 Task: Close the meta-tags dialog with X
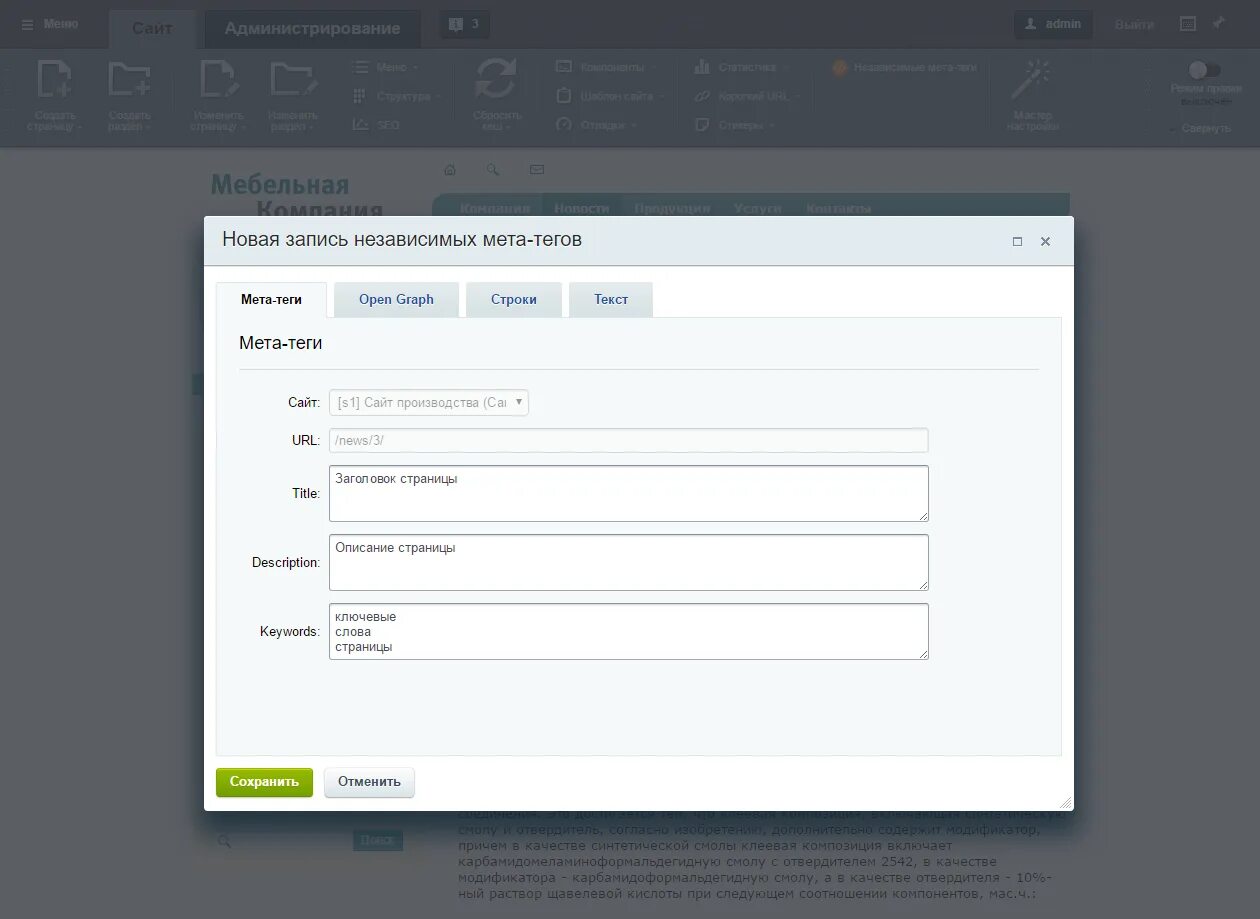point(1045,241)
